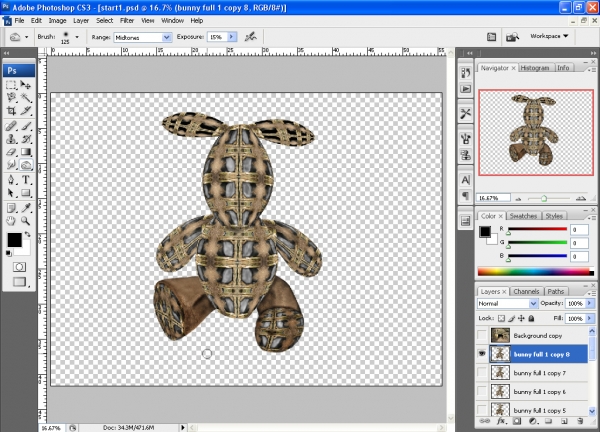
Task: Select the Move tool
Action: click(26, 85)
